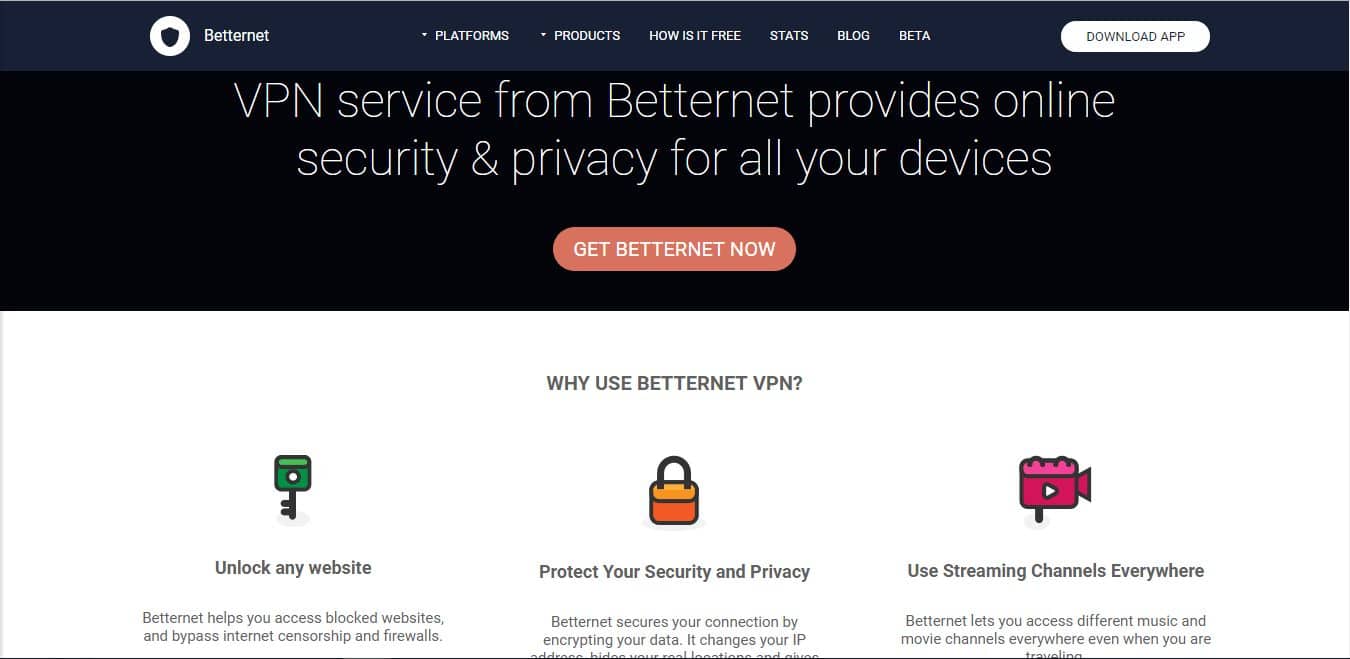Navigate to the STATS section
The height and width of the screenshot is (659, 1350).
pos(789,35)
